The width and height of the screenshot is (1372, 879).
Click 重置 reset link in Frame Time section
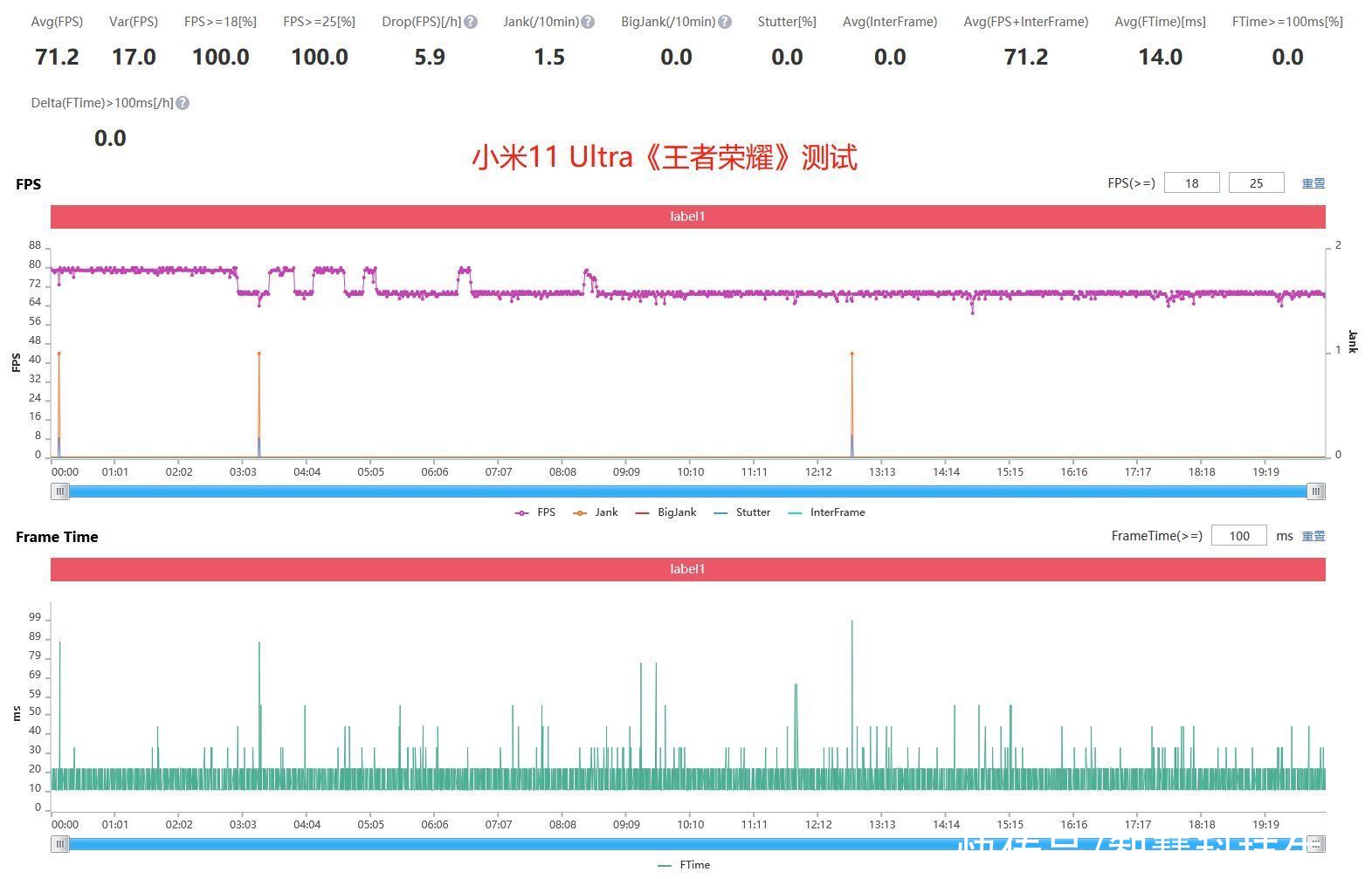1313,536
